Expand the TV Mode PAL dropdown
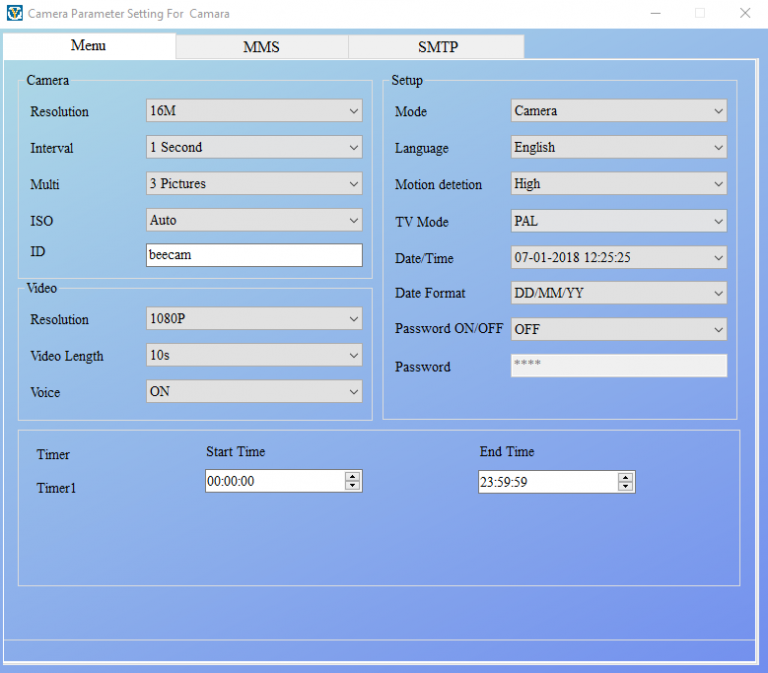Viewport: 768px width, 673px height. [618, 221]
